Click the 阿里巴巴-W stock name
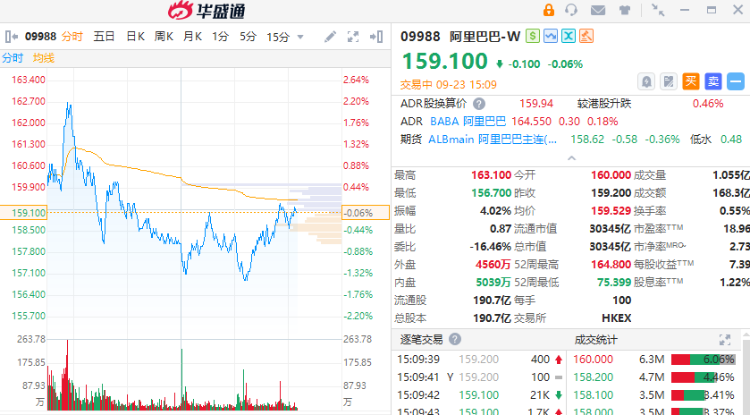Image resolution: width=750 pixels, height=415 pixels. click(x=484, y=36)
